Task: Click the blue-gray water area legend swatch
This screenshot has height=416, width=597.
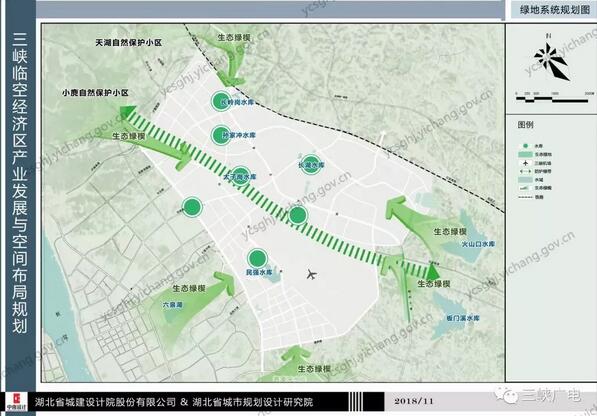Action: coord(525,179)
